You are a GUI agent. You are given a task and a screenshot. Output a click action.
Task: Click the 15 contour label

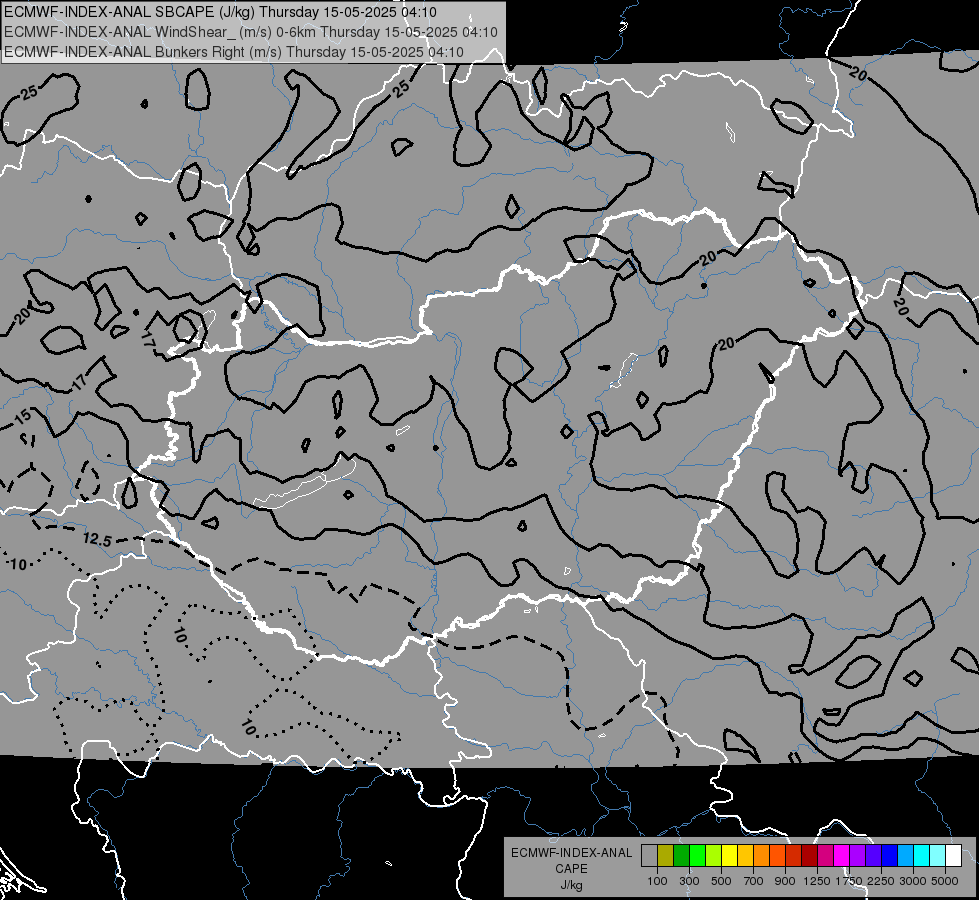pos(22,417)
